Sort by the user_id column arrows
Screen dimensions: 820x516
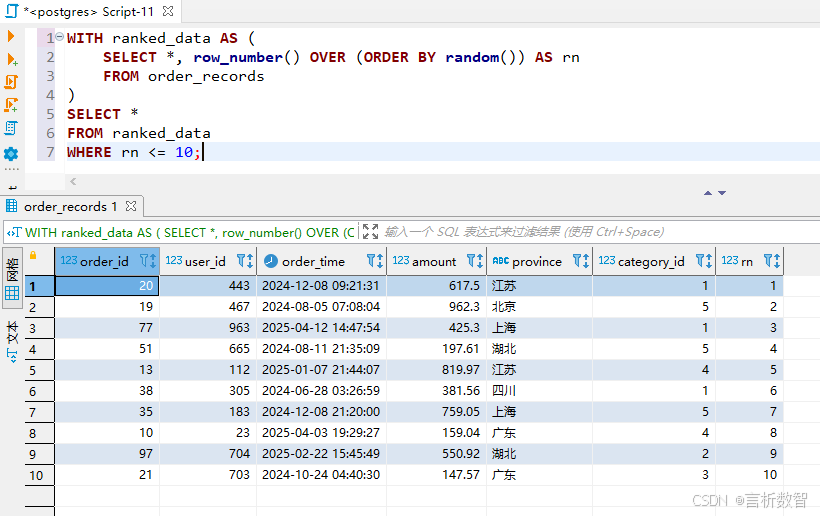250,260
